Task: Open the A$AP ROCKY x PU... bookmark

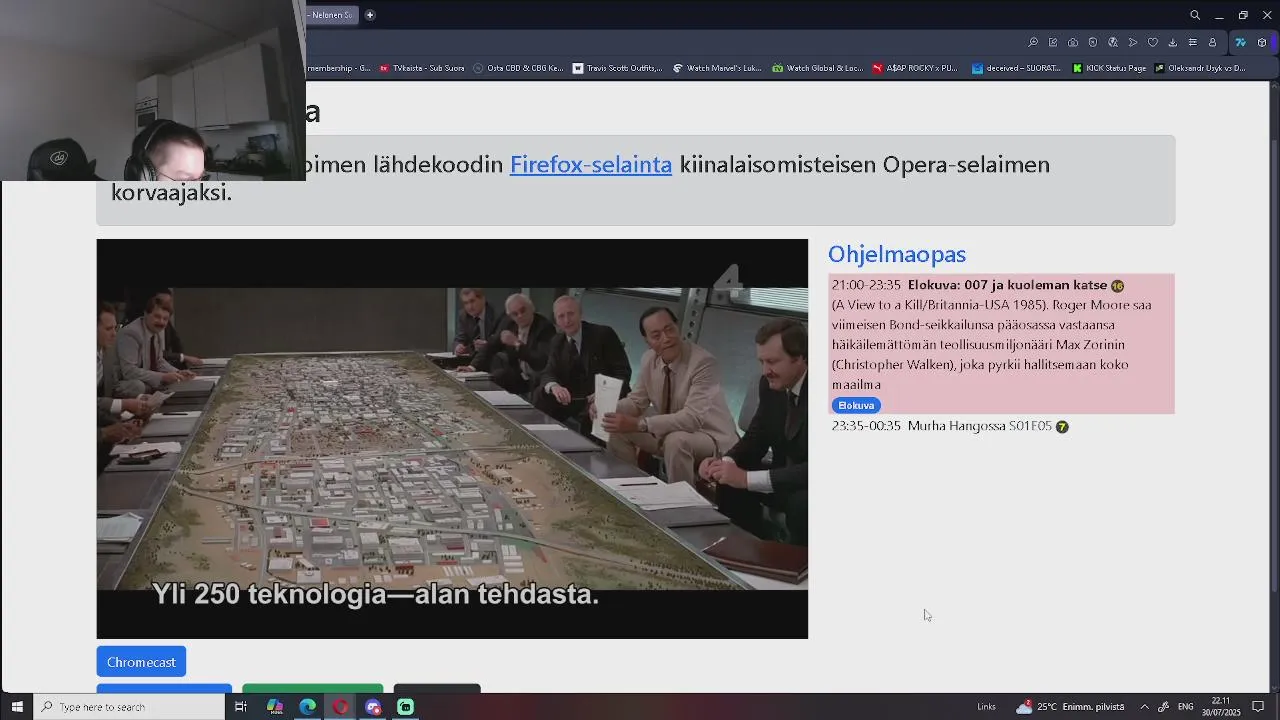Action: 915,68
